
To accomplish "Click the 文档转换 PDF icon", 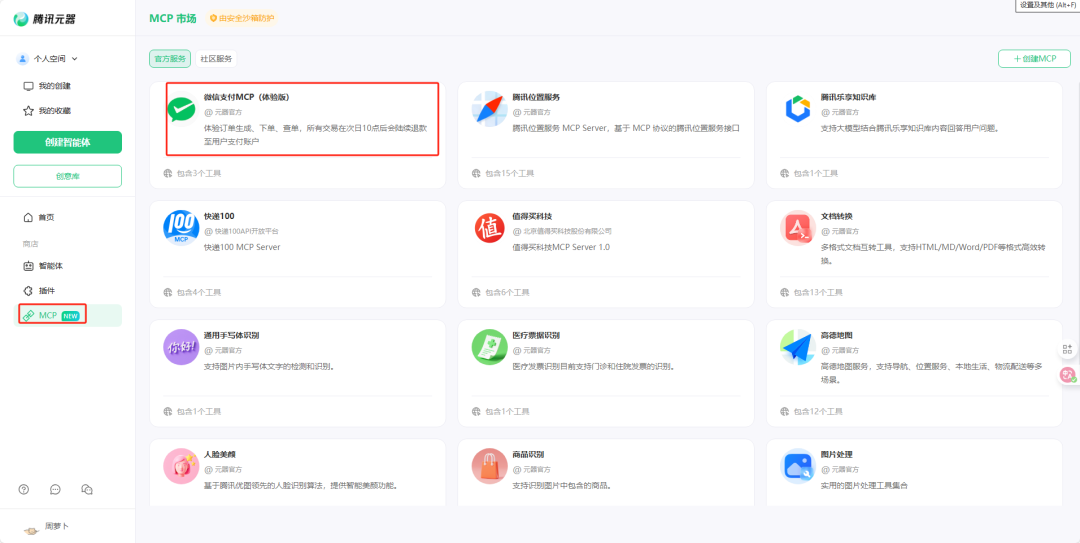I will pos(797,228).
